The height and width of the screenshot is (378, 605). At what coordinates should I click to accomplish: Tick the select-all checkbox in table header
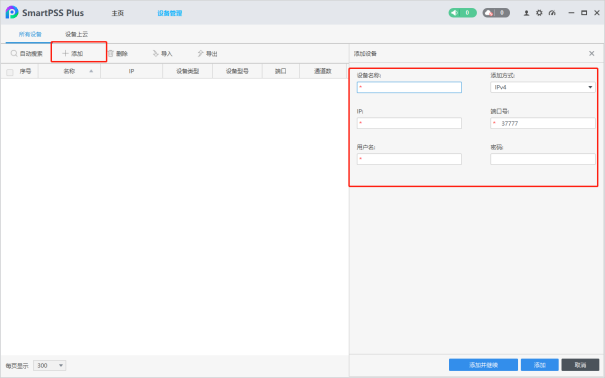pyautogui.click(x=10, y=72)
